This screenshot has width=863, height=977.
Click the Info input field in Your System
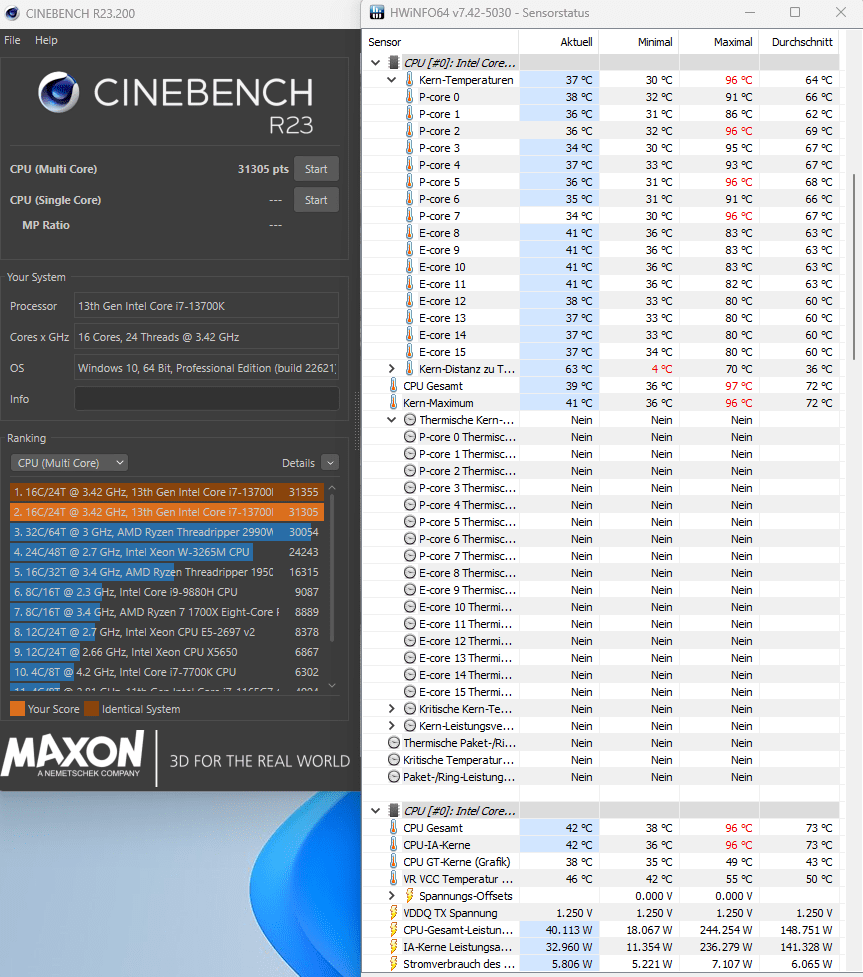(206, 399)
